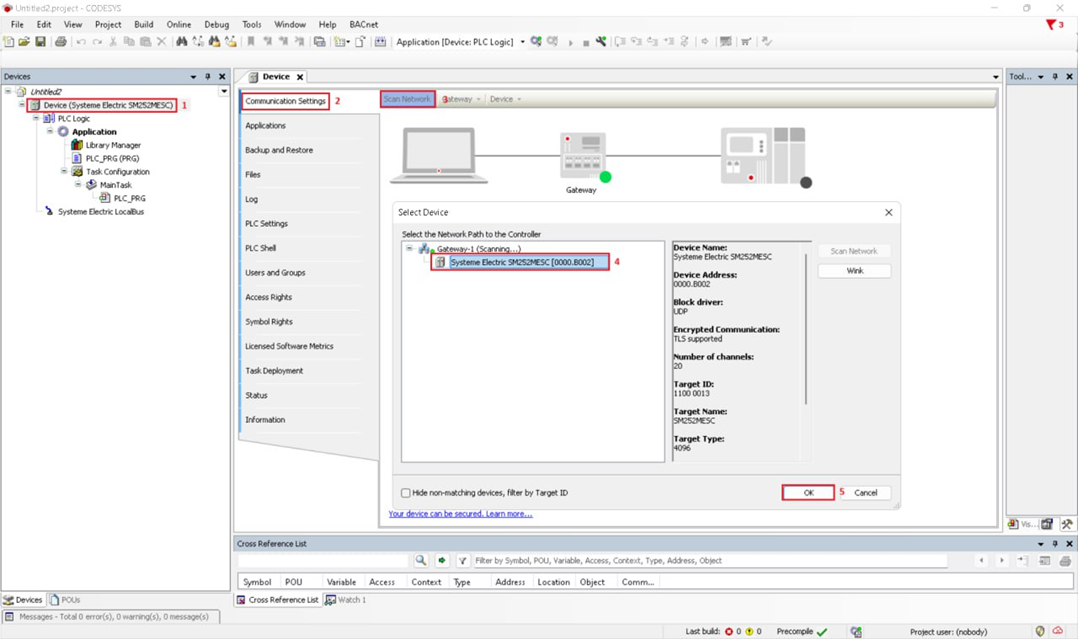Click the Library Manager icon in the tree
The height and width of the screenshot is (639, 1078).
pyautogui.click(x=77, y=145)
